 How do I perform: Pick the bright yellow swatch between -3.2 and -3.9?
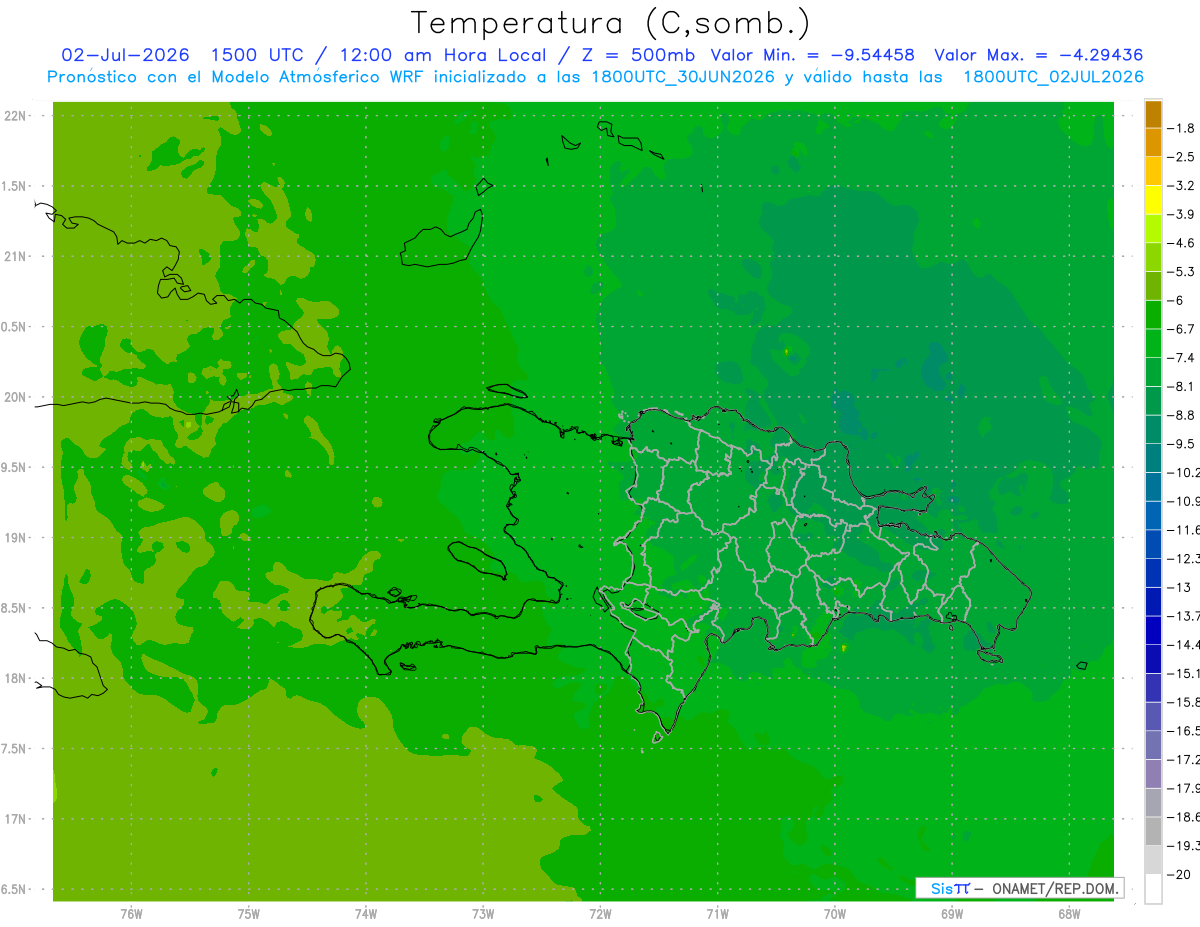coord(1153,200)
